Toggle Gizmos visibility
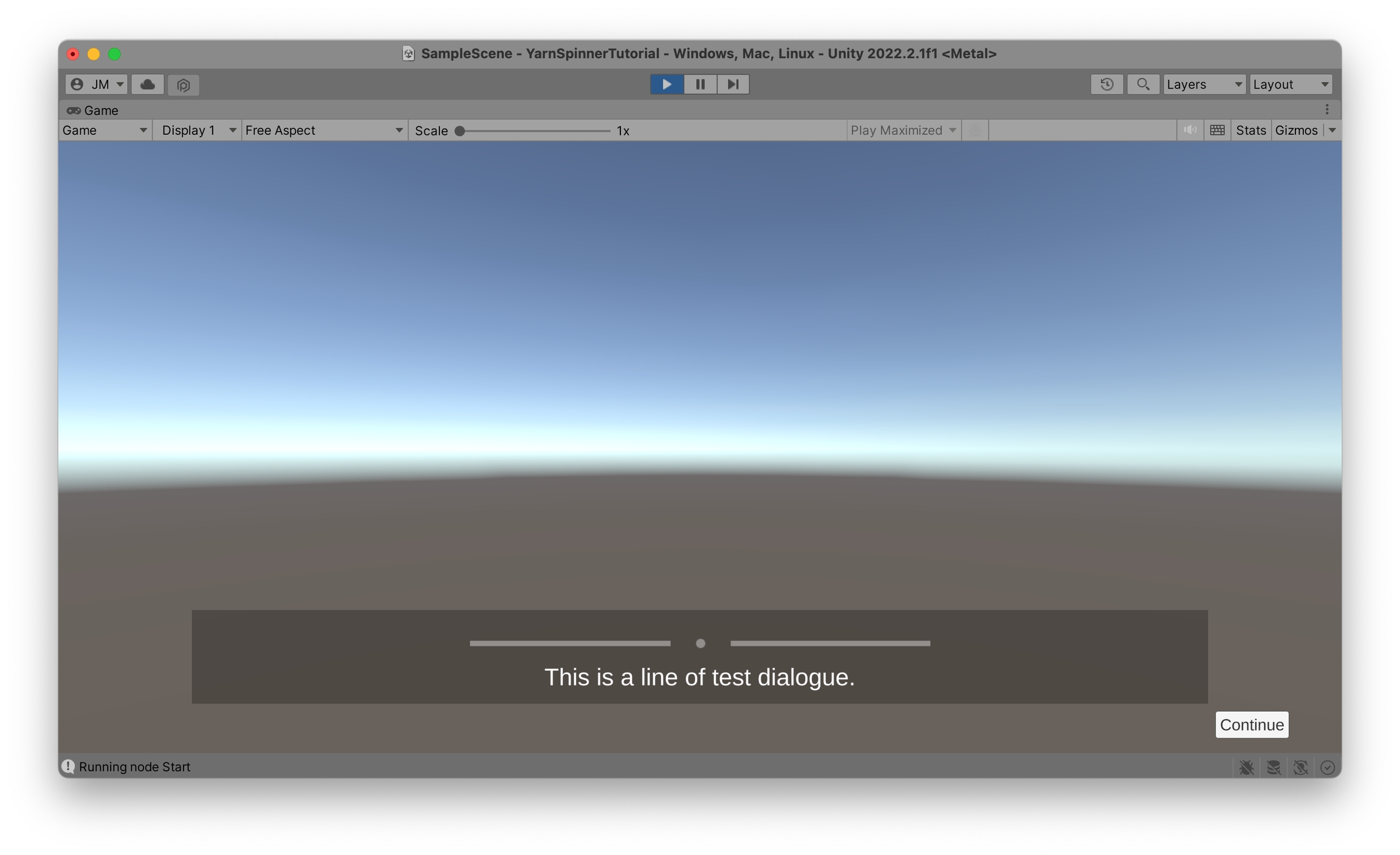The image size is (1400, 855). (x=1296, y=130)
